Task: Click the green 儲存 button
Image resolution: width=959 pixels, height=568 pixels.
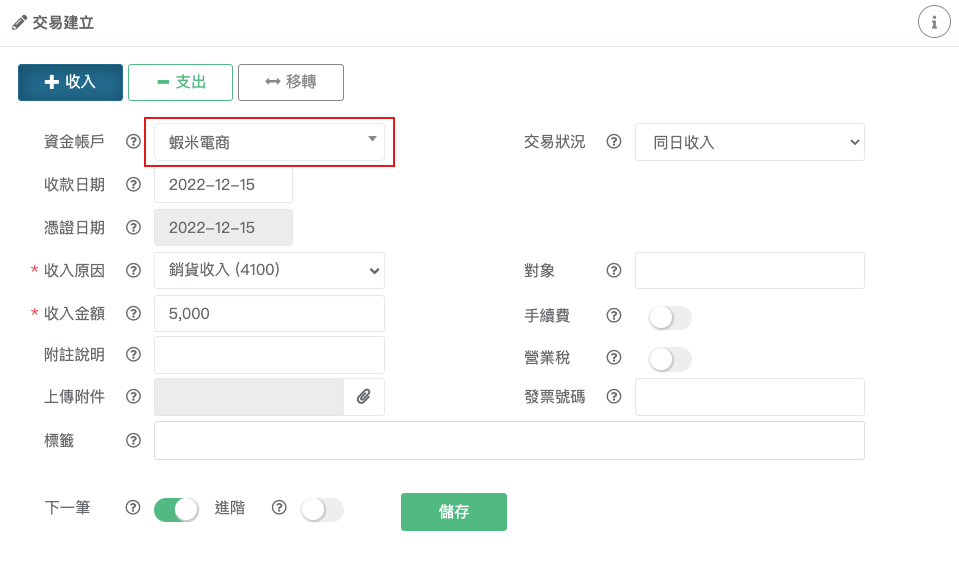Action: tap(454, 512)
